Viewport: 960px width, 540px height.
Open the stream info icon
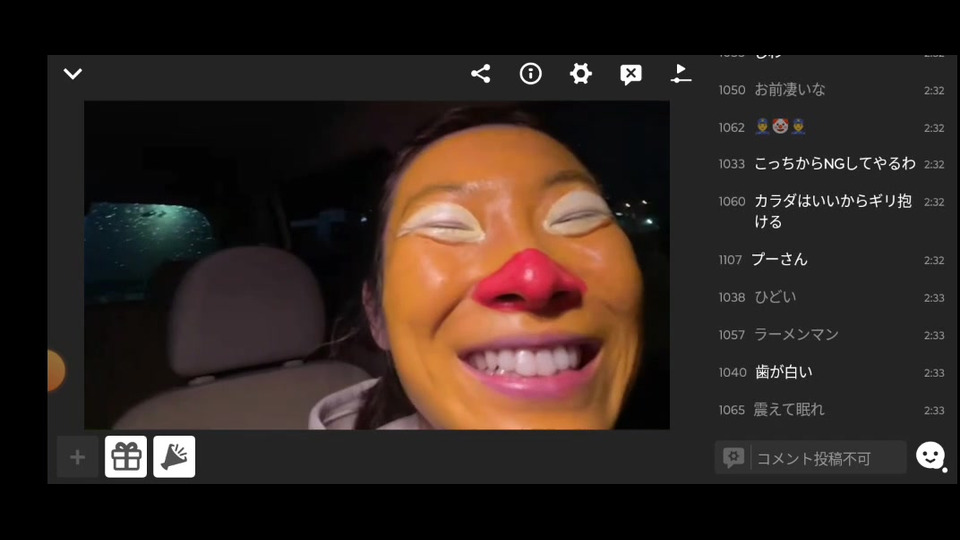(x=531, y=74)
